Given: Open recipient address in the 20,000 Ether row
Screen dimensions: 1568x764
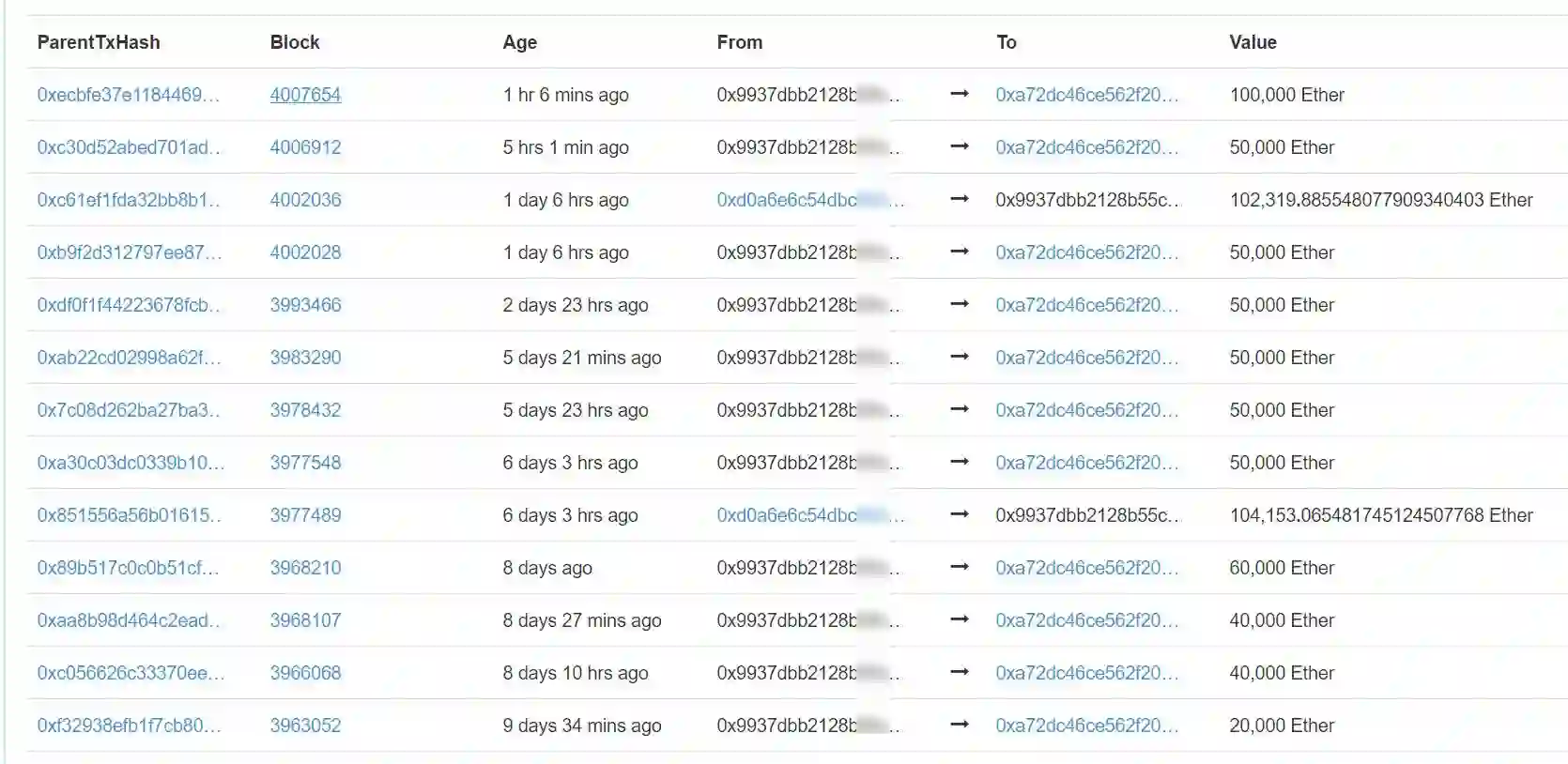Looking at the screenshot, I should tap(1085, 726).
